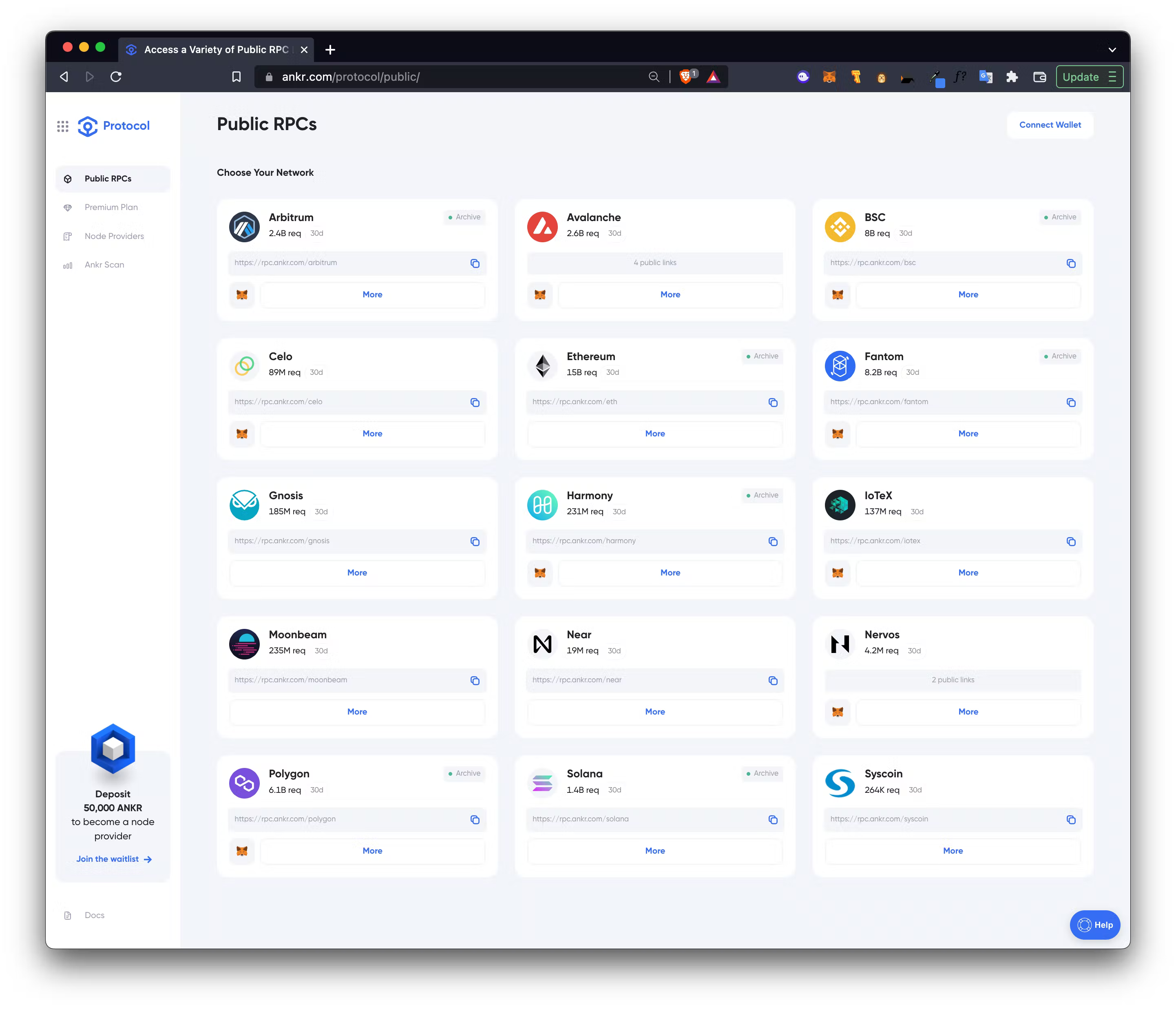Viewport: 1176px width, 1009px height.
Task: Add BSC network to MetaMask
Action: pos(837,295)
